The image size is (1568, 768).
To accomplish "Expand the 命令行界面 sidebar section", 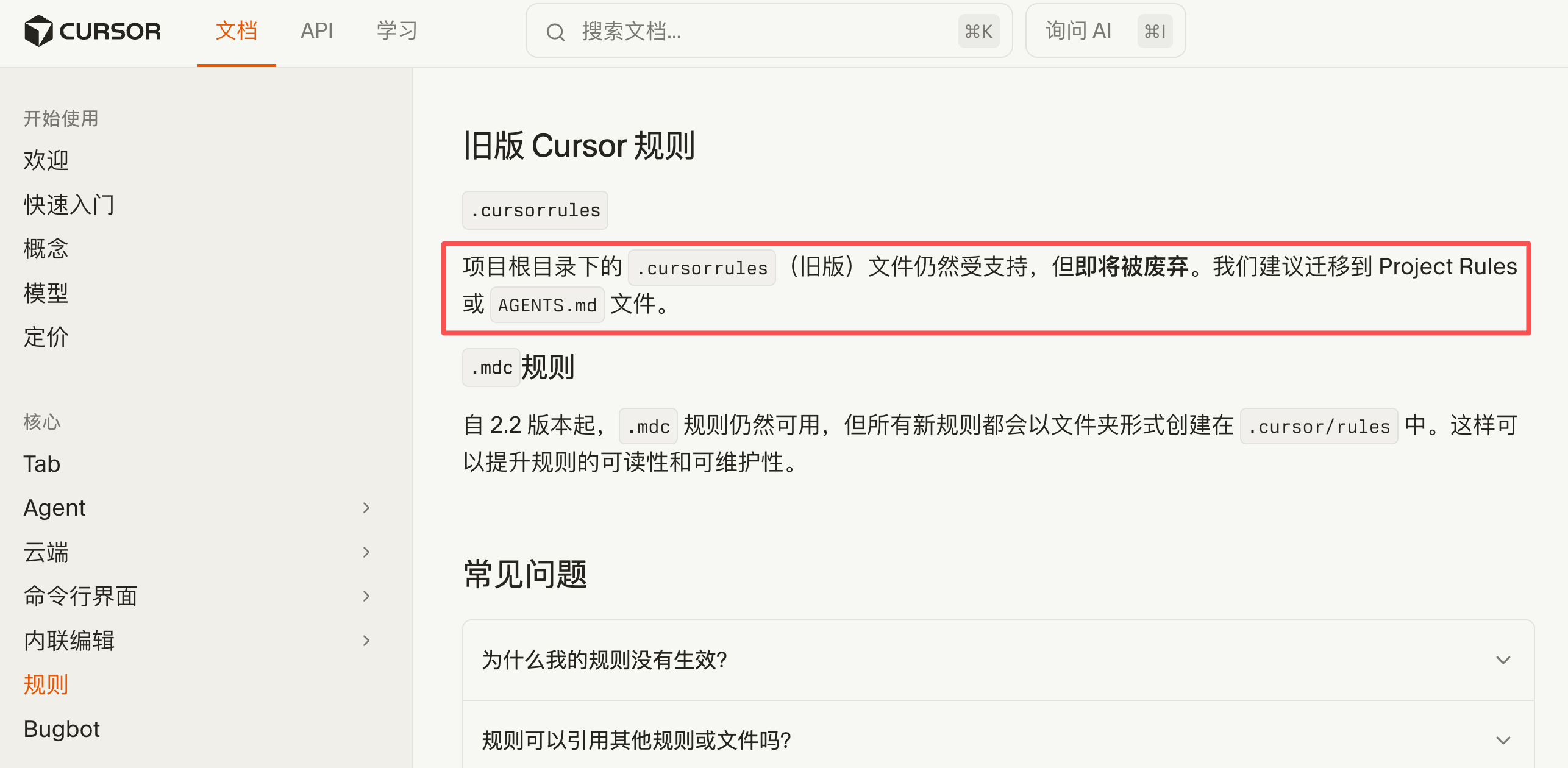I will (366, 596).
